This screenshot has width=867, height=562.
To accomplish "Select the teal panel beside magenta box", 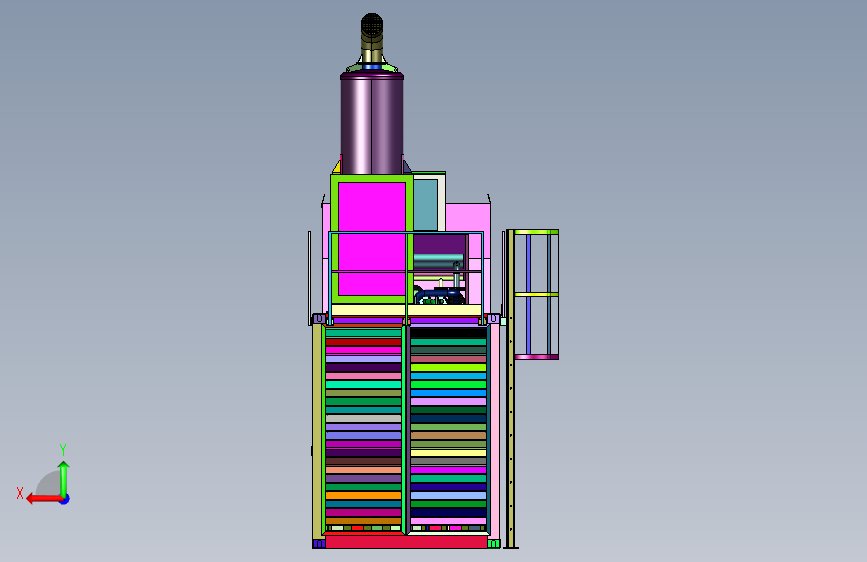I will pos(426,204).
